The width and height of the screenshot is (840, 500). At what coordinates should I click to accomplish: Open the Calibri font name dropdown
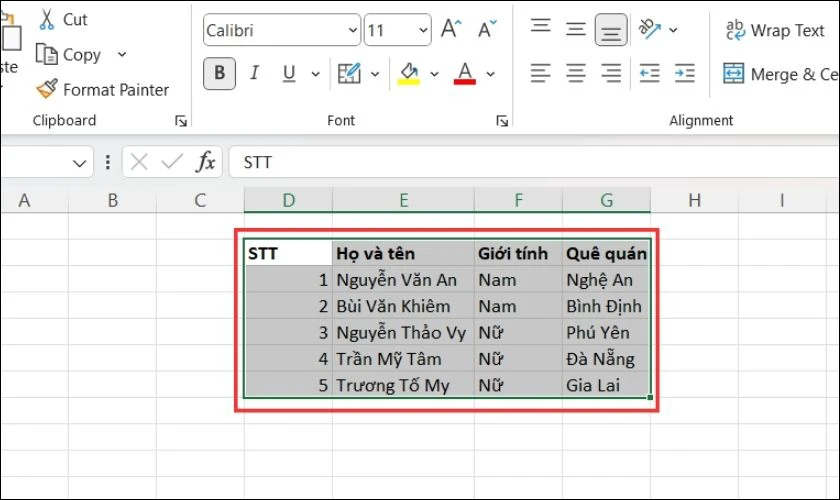352,31
